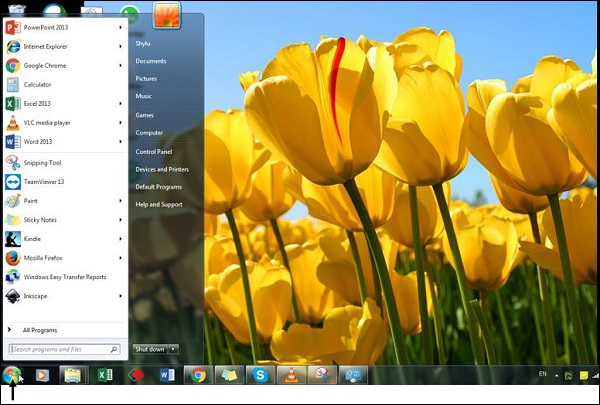Expand PowerPoint 2013 jump list arrow
This screenshot has width=600, height=405.
[121, 28]
